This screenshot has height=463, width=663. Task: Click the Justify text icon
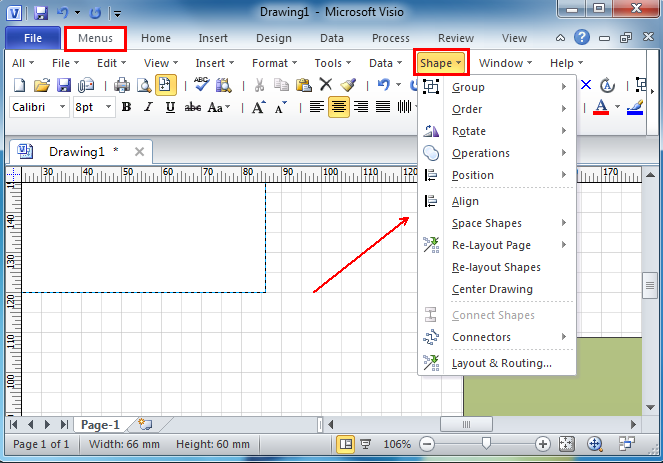click(x=383, y=107)
